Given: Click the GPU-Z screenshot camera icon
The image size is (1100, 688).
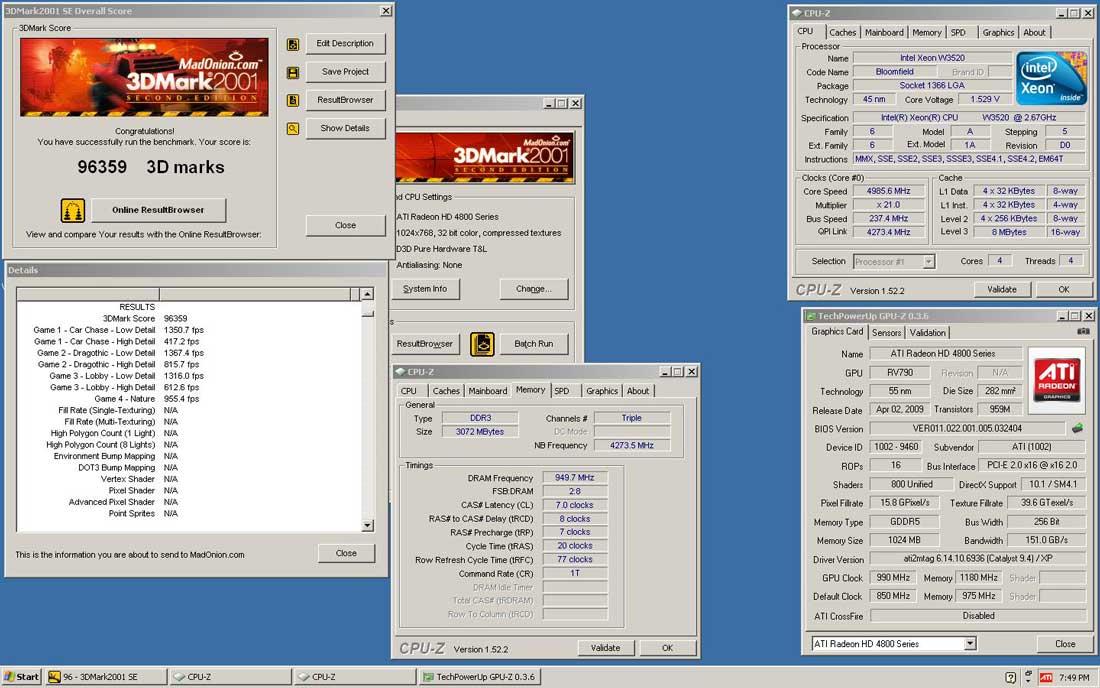Looking at the screenshot, I should click(x=1083, y=331).
